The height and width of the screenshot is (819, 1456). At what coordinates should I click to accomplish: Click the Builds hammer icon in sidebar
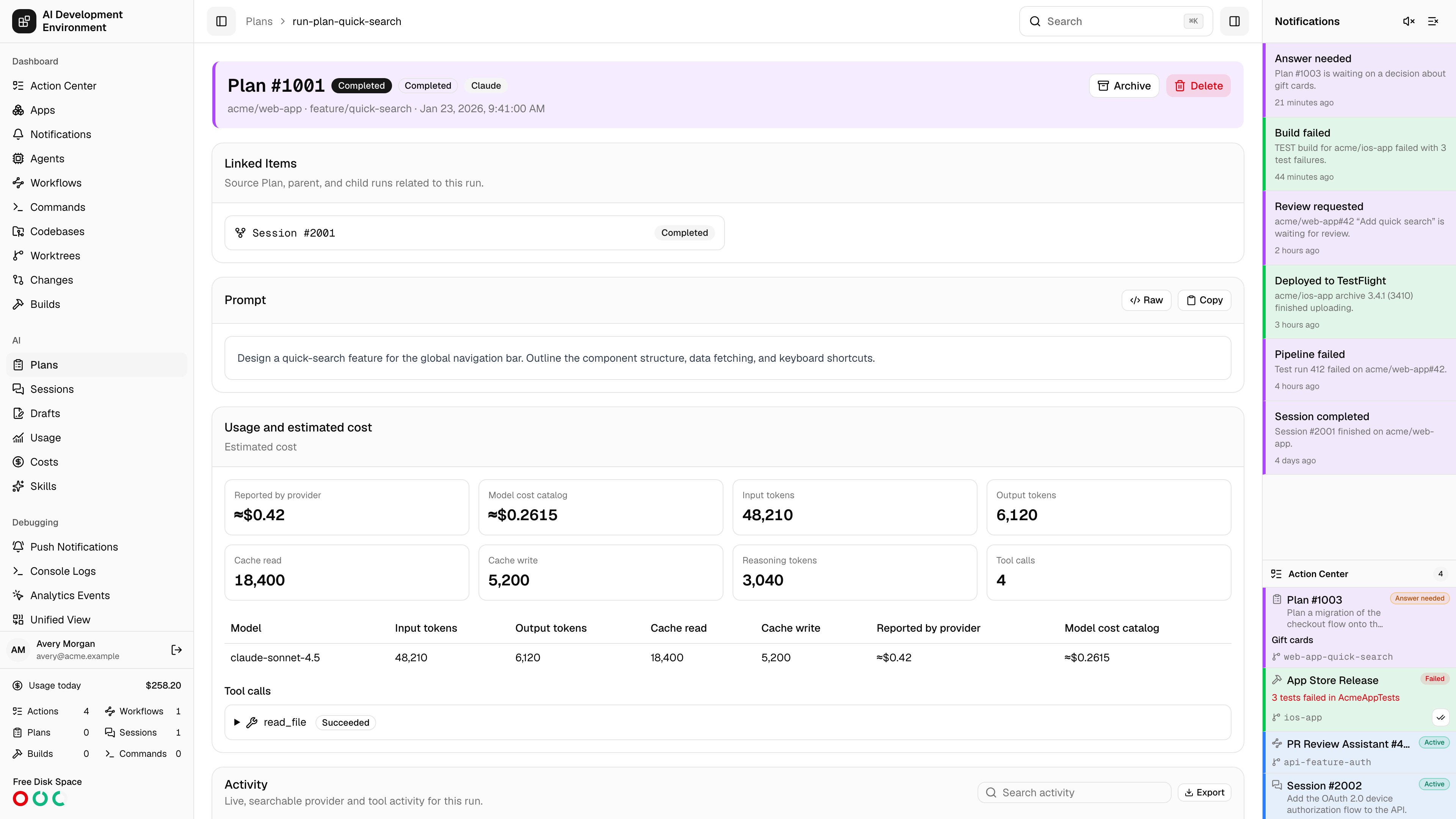(x=18, y=304)
